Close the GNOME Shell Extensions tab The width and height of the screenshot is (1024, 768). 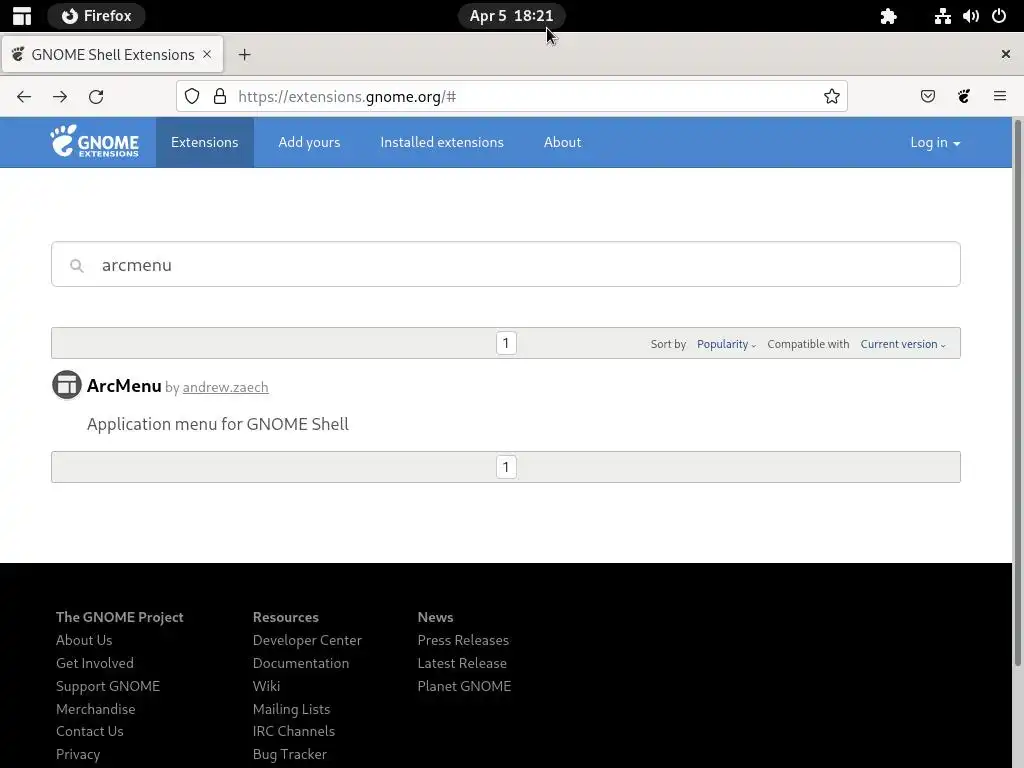[207, 54]
